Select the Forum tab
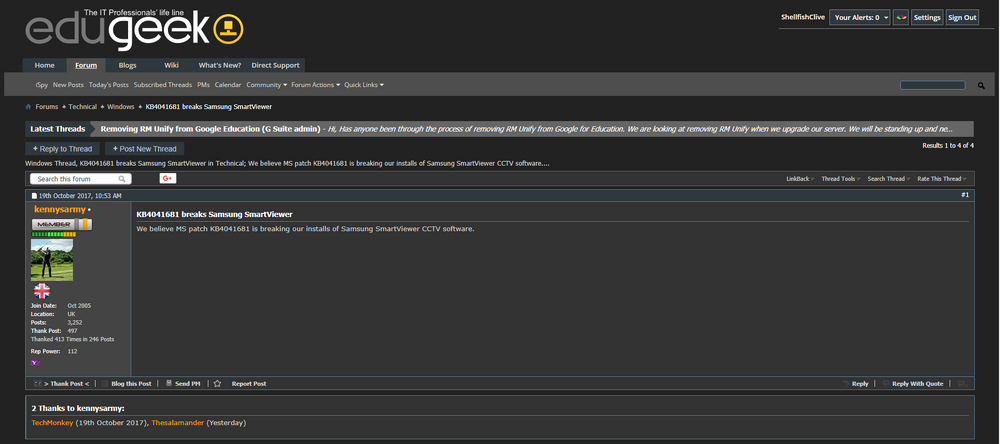The image size is (1000, 444). 86,65
